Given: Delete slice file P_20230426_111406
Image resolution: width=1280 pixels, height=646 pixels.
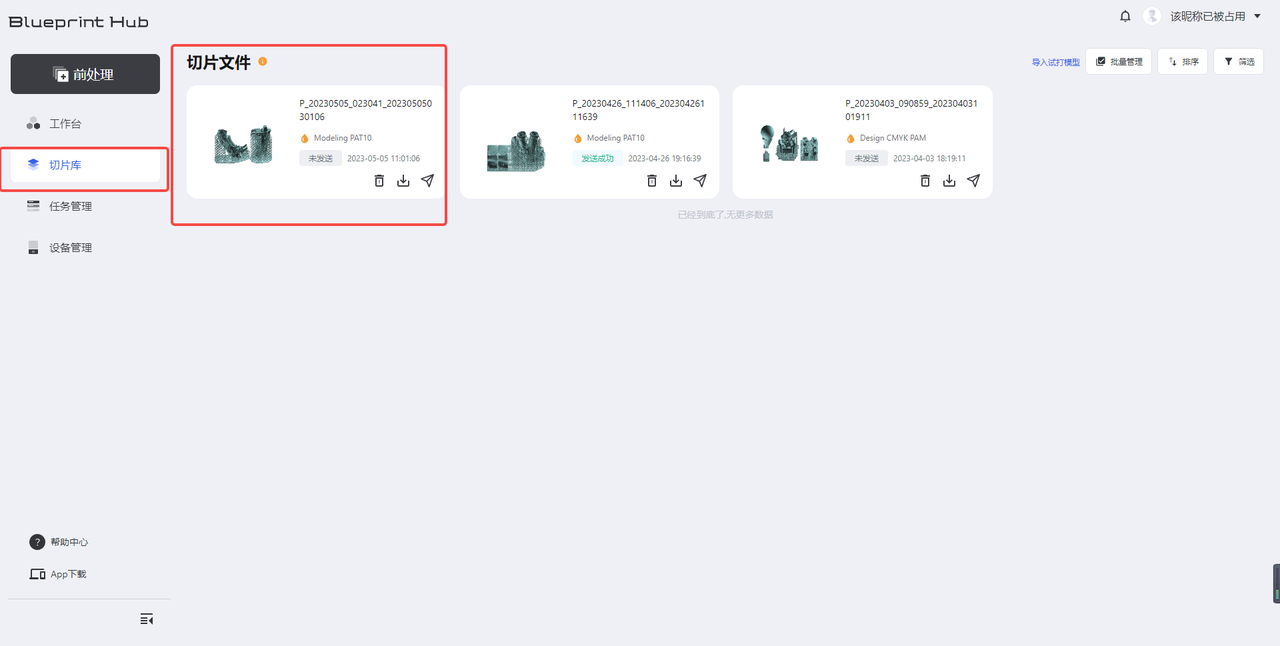Looking at the screenshot, I should (652, 181).
